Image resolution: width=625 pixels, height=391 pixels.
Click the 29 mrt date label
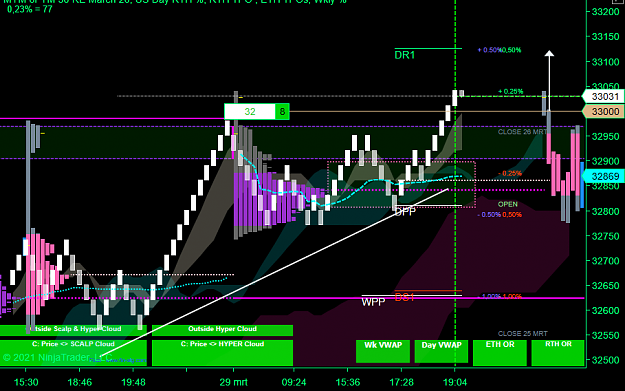234,383
